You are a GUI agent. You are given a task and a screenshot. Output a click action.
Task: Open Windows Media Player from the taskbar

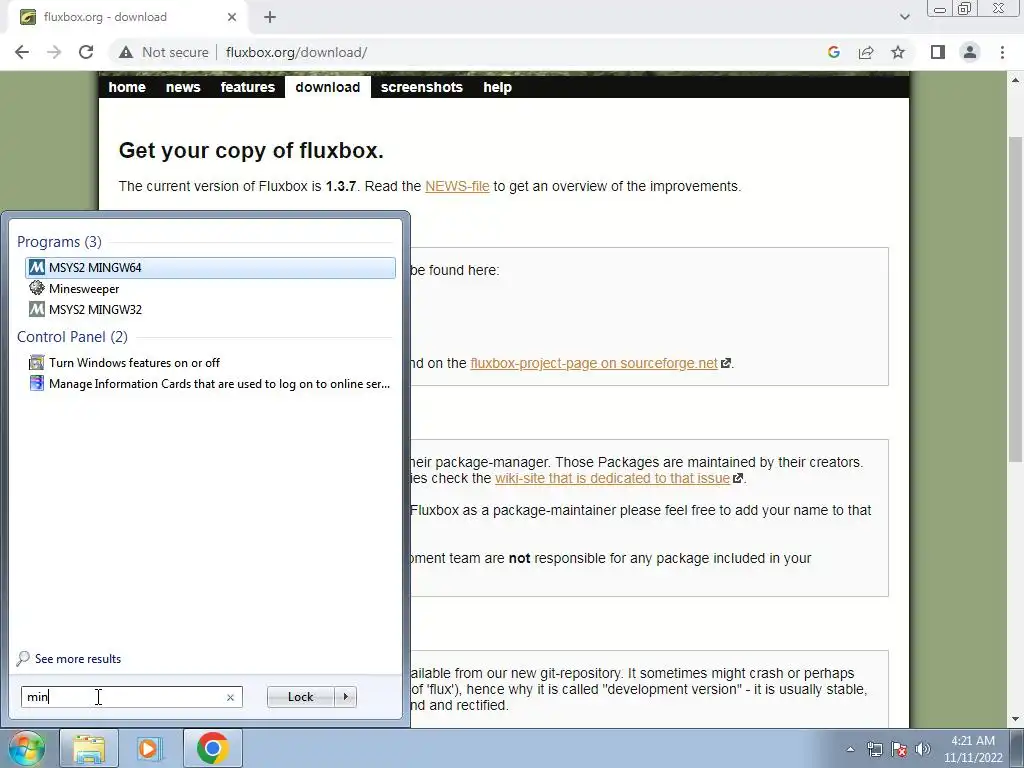point(150,748)
